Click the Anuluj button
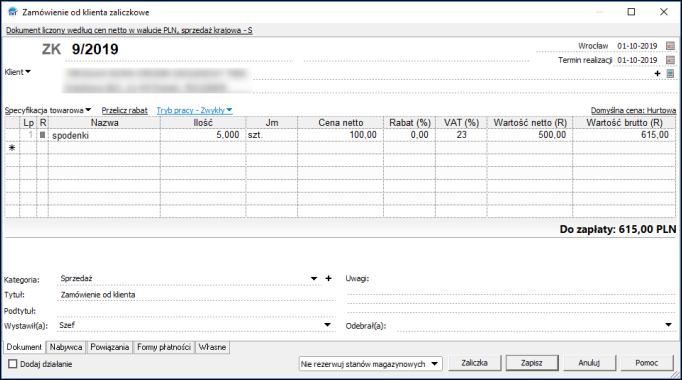This screenshot has width=682, height=380. coord(589,363)
